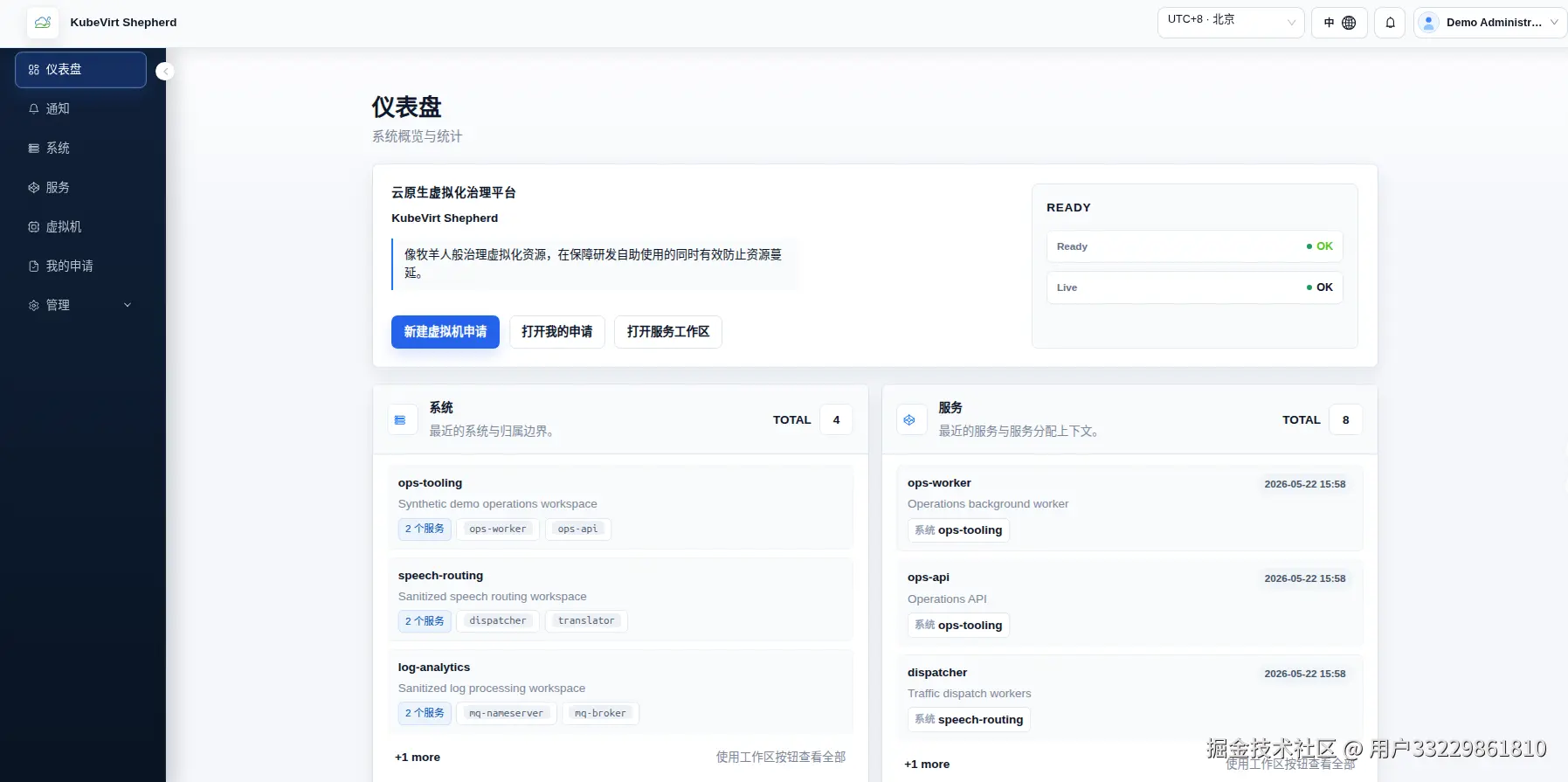Click the mq-nameserver tag

(507, 714)
